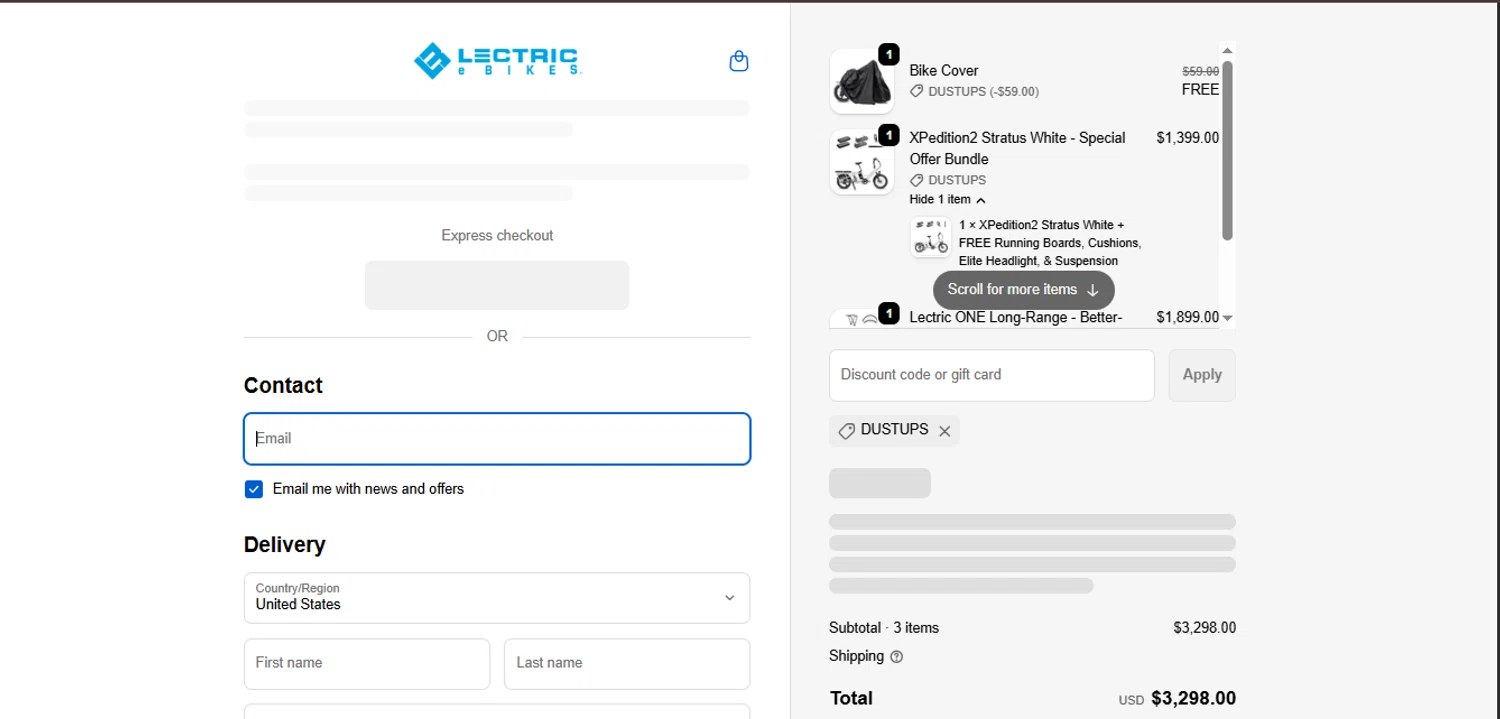Screen dimensions: 1500x719
Task: Click the Subtotal 3 items label
Action: click(x=884, y=628)
